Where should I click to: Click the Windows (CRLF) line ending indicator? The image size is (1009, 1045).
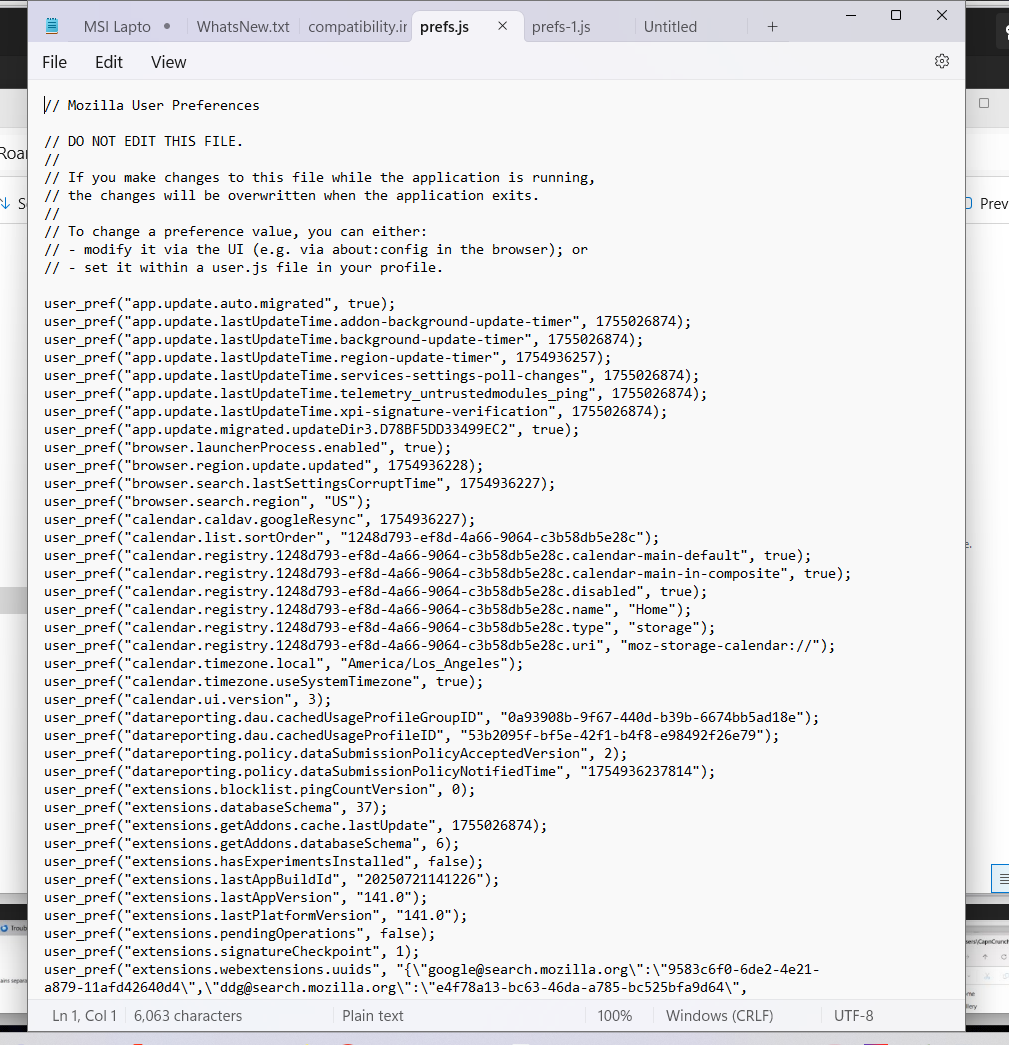tap(720, 1016)
